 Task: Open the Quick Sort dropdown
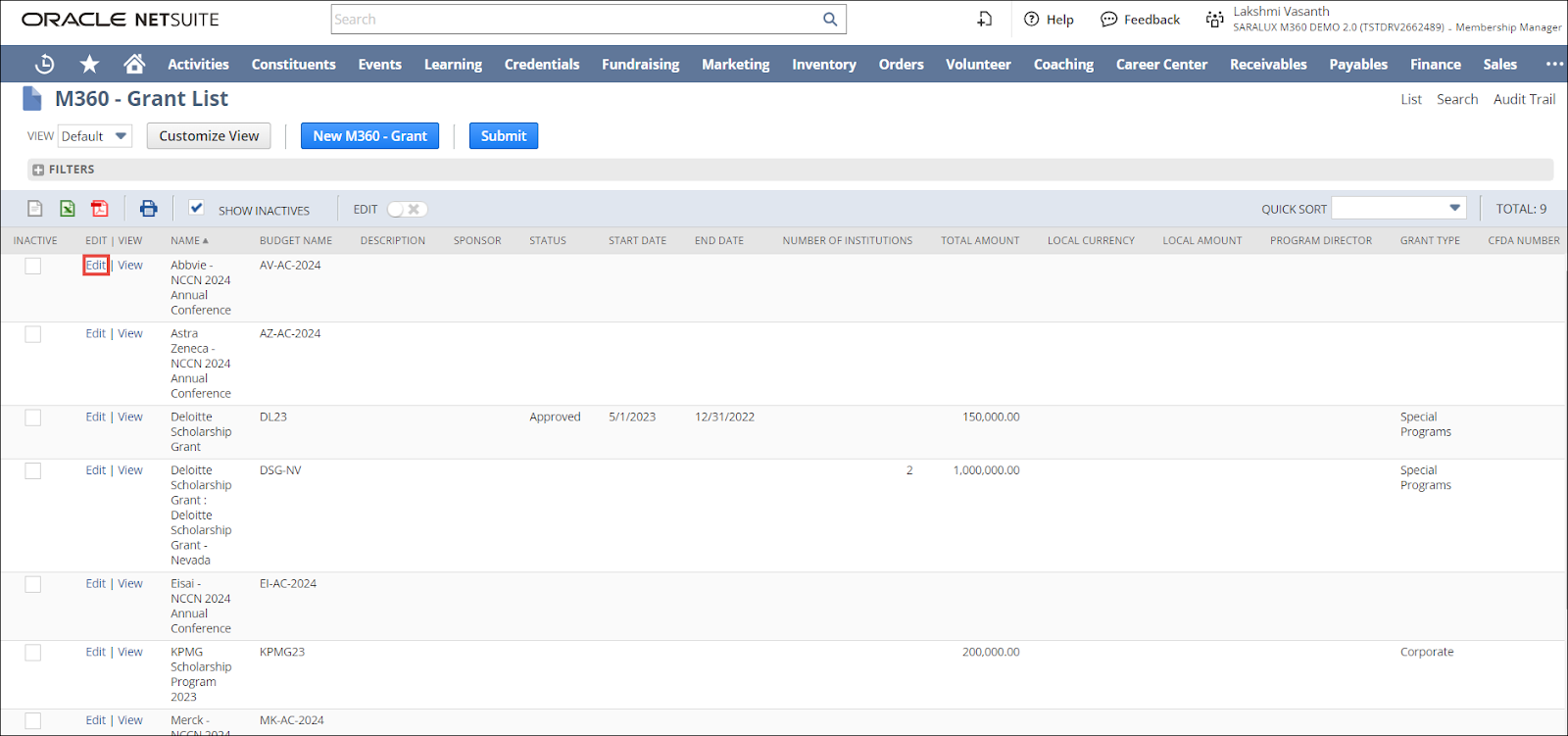(x=1398, y=209)
